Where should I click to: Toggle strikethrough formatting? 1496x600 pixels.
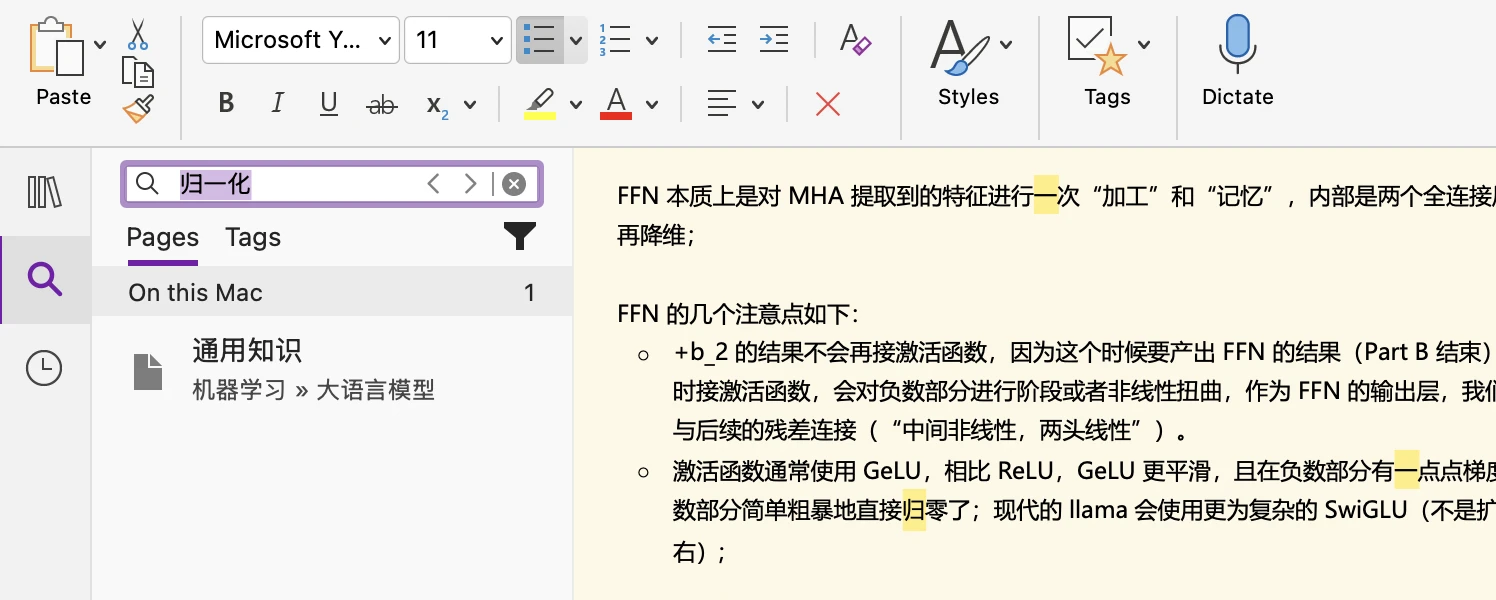[x=382, y=103]
